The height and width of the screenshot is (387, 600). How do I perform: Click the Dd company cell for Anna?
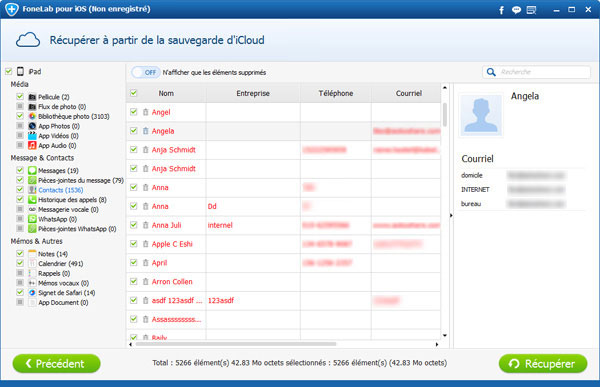click(x=253, y=206)
